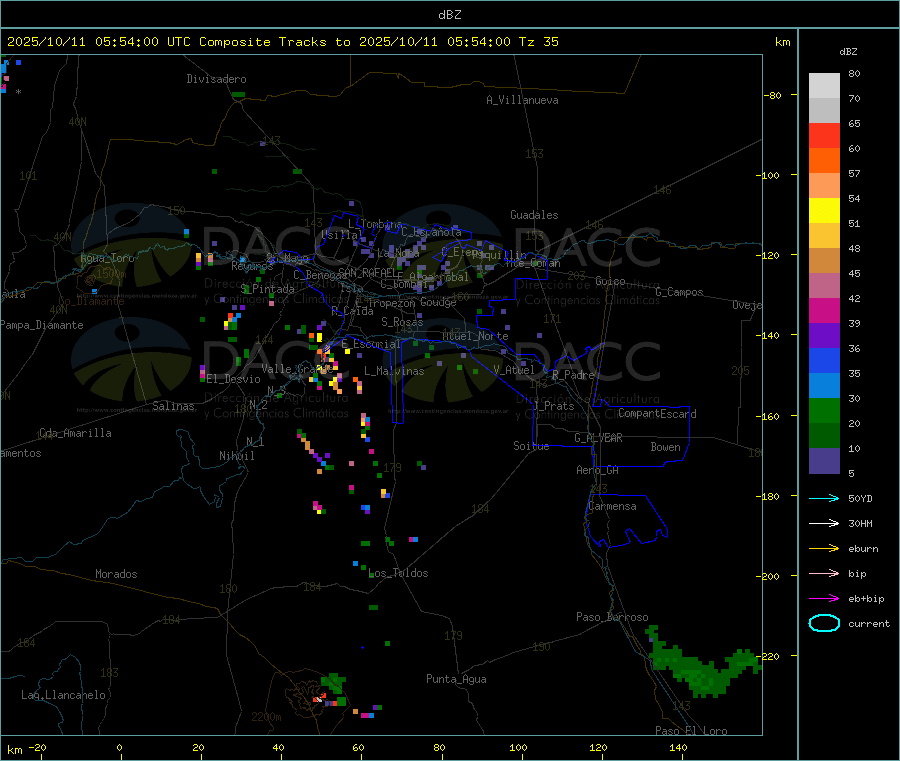
Task: Click the 'Los_Toldos' map label
Action: [398, 573]
